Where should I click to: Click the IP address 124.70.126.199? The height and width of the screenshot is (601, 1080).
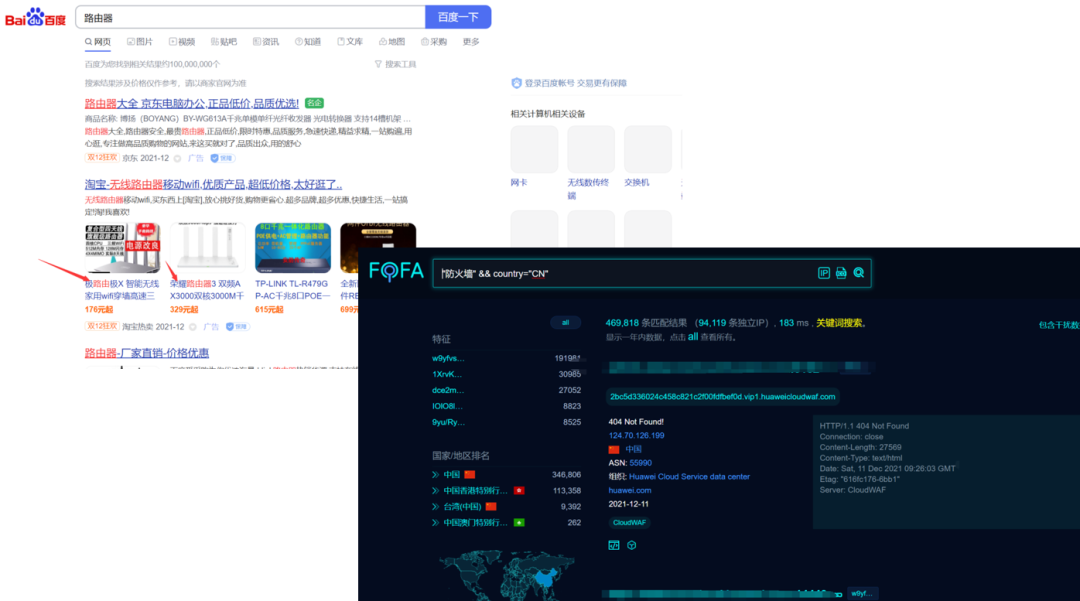636,435
